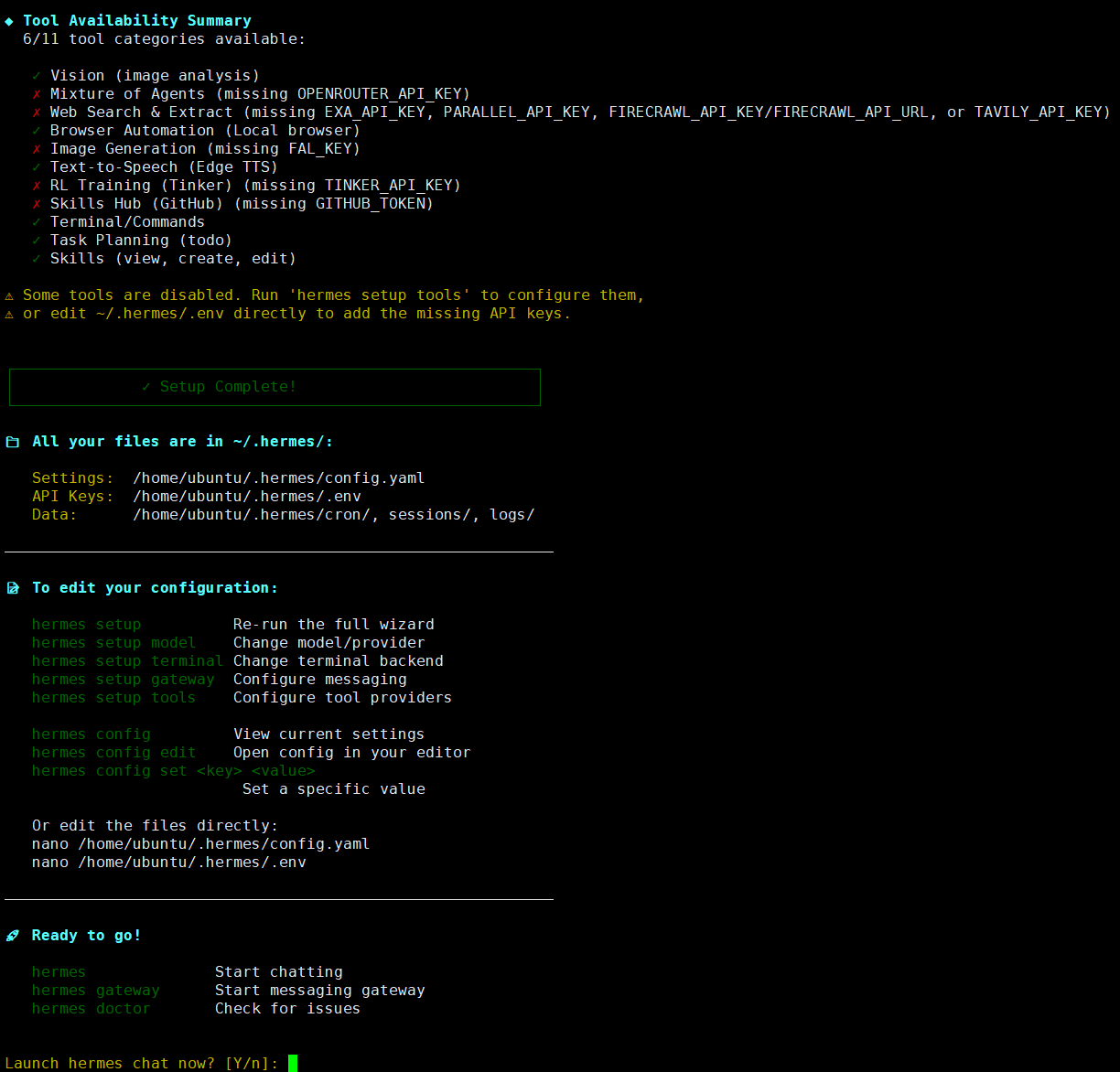The width and height of the screenshot is (1120, 1072).
Task: Click the API Keys .env path
Action: pyautogui.click(x=247, y=497)
